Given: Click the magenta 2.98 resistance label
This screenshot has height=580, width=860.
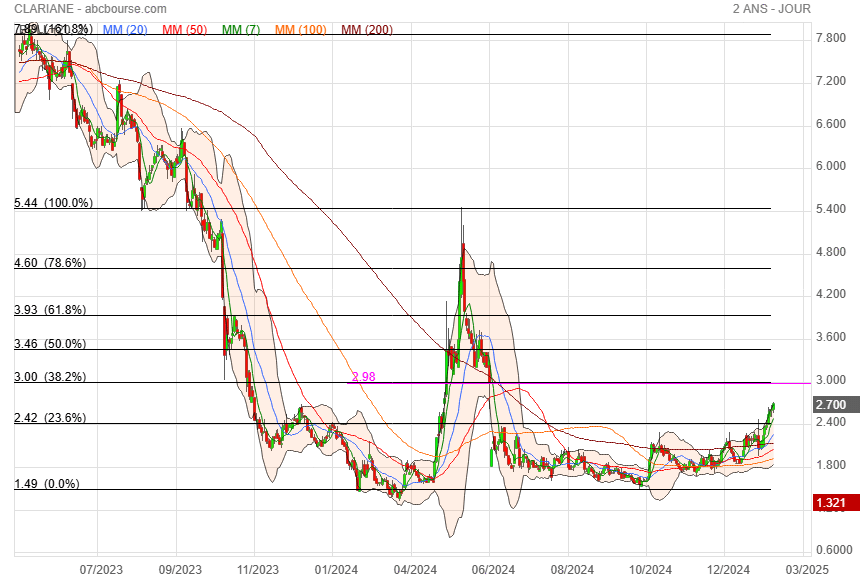Looking at the screenshot, I should pos(364,376).
